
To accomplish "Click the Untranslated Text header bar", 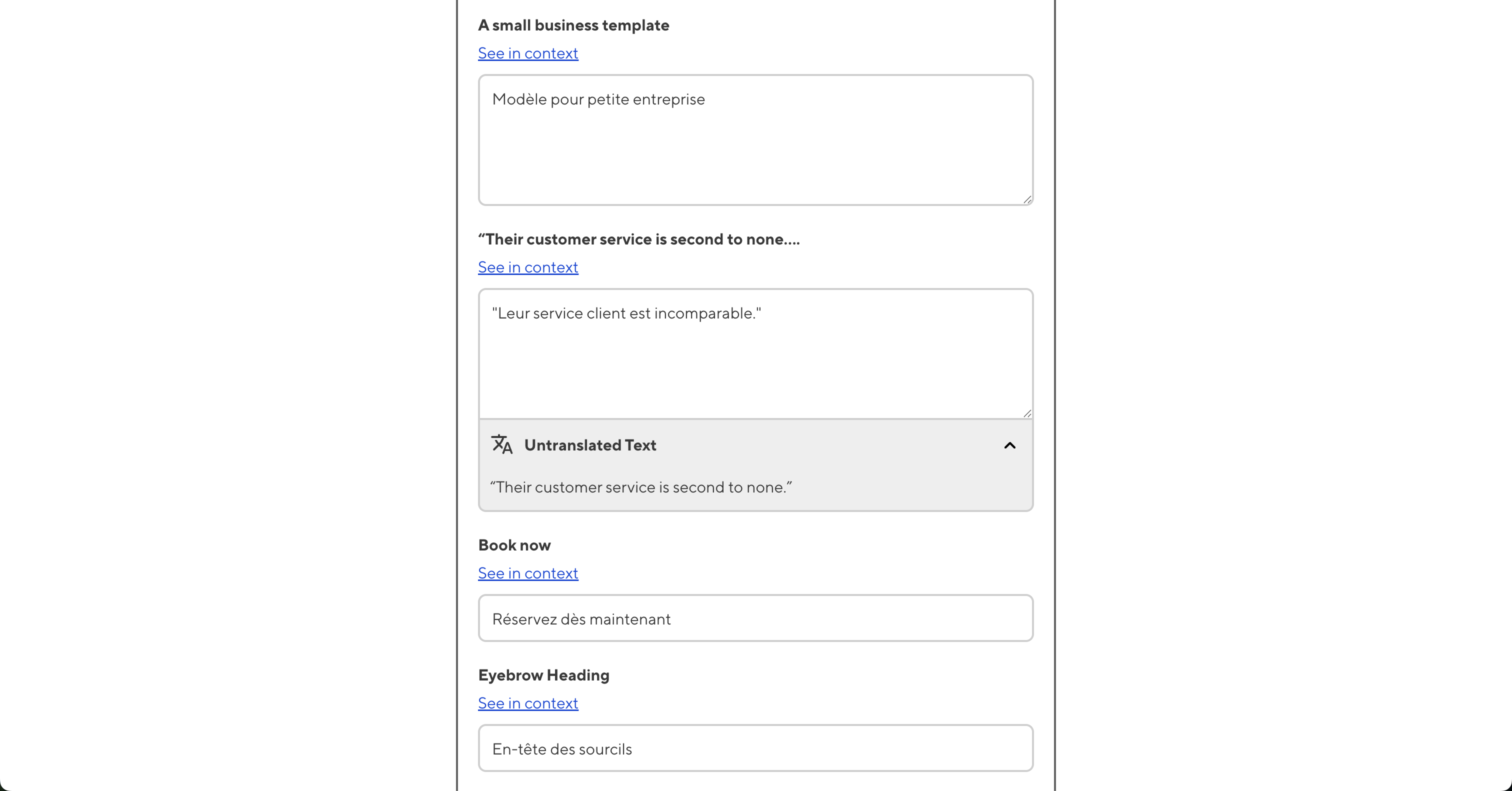I will 755,446.
